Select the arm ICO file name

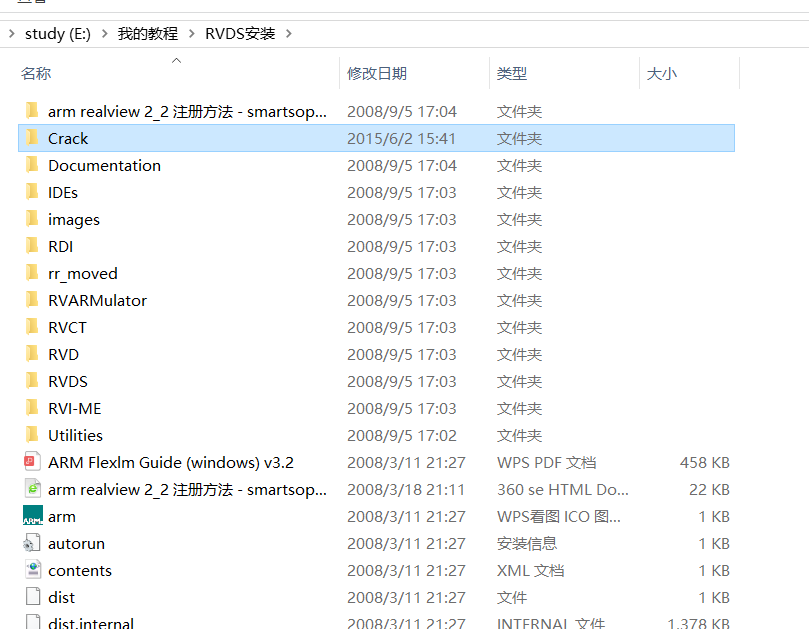click(x=62, y=517)
